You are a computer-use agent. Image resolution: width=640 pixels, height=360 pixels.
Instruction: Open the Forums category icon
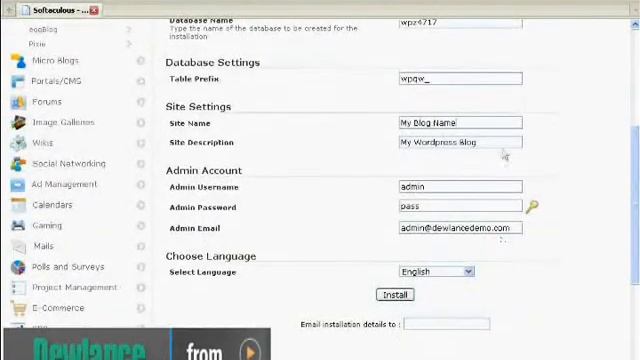point(18,102)
